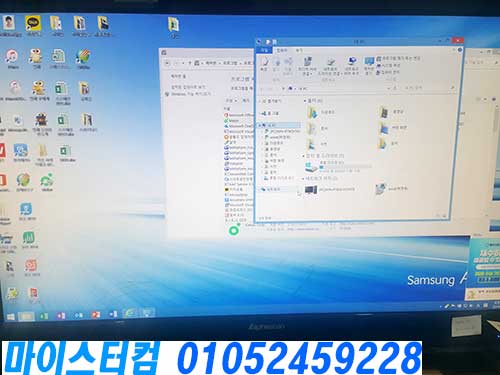Open the blue File tab in Explorer
Viewport: 500px width, 375px height.
(x=264, y=50)
